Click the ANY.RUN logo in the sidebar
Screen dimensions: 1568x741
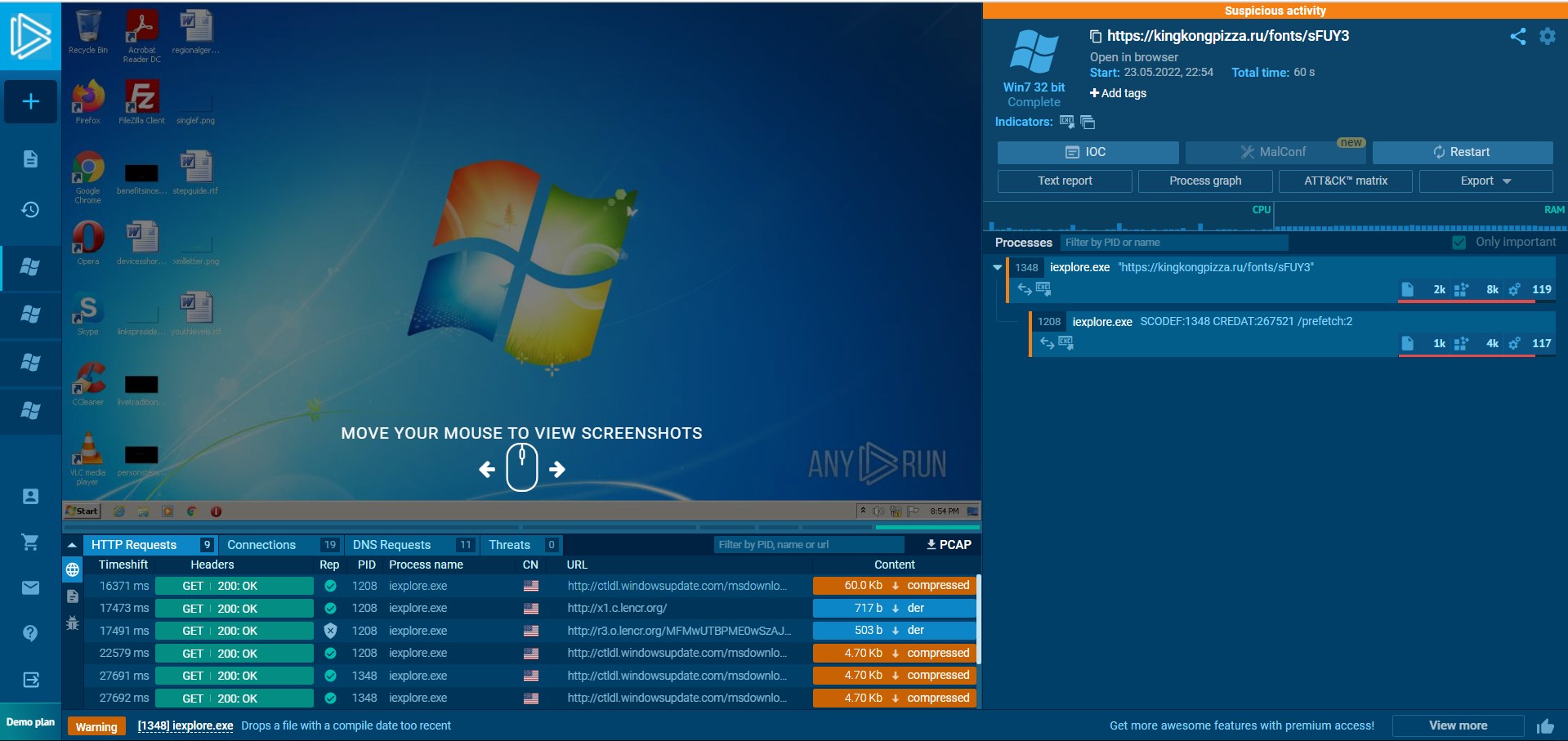(x=30, y=35)
